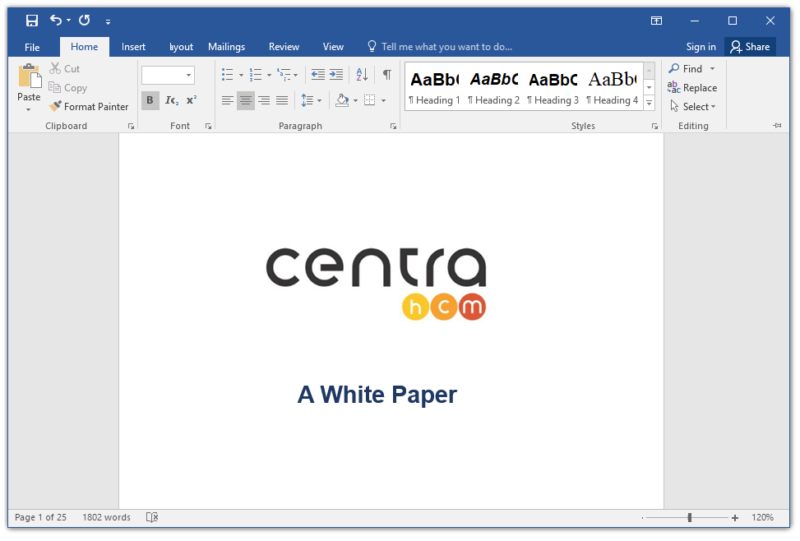The height and width of the screenshot is (541, 800).
Task: Open the proofing errors icon
Action: pos(152,517)
